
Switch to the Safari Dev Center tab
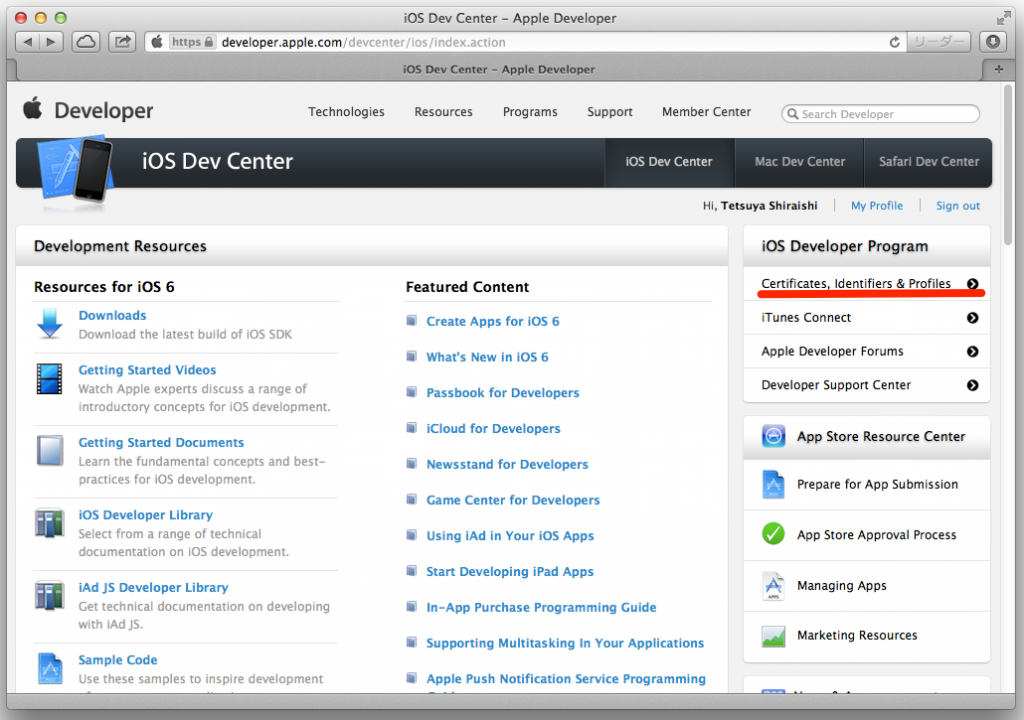929,162
